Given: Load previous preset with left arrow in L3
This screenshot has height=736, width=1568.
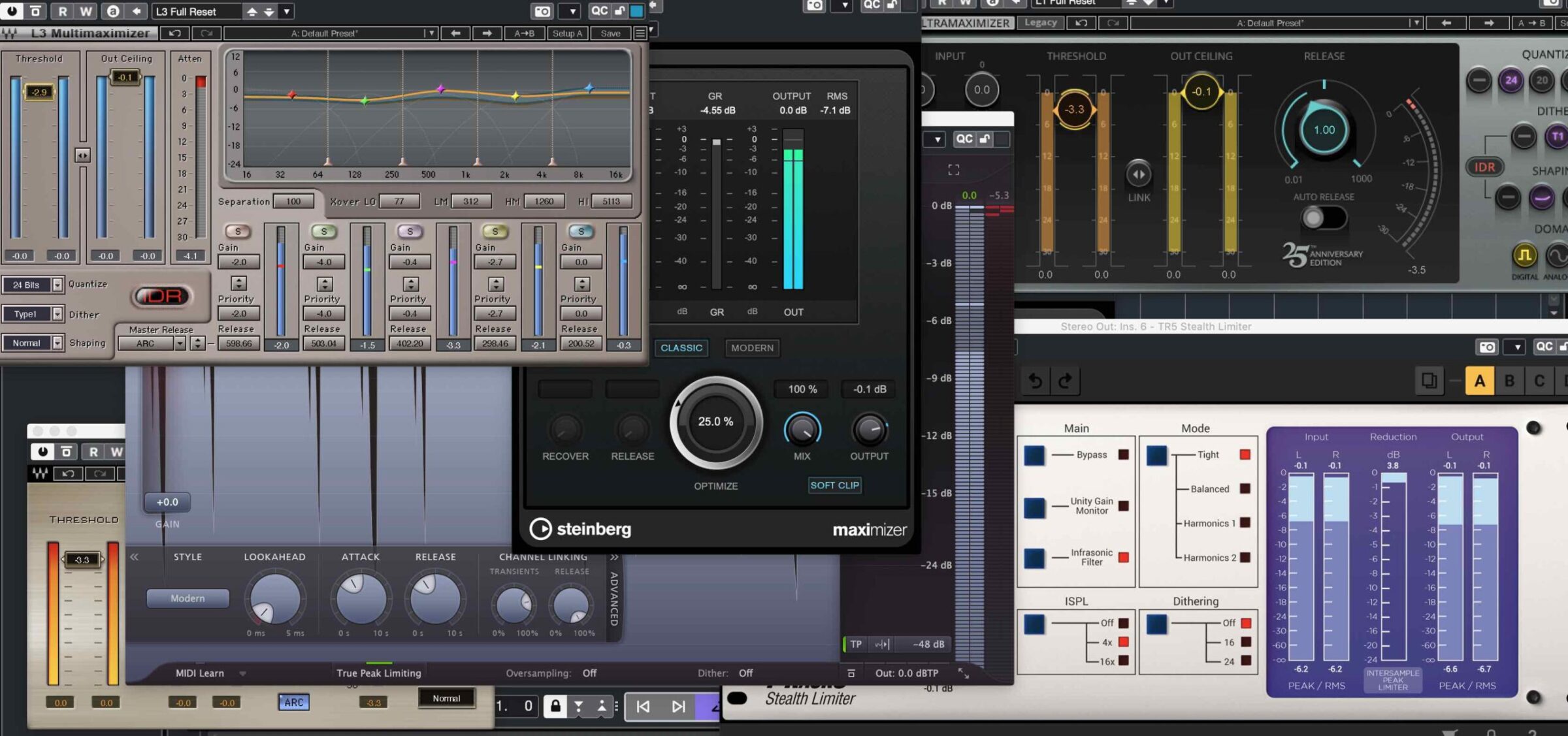Looking at the screenshot, I should 455,33.
